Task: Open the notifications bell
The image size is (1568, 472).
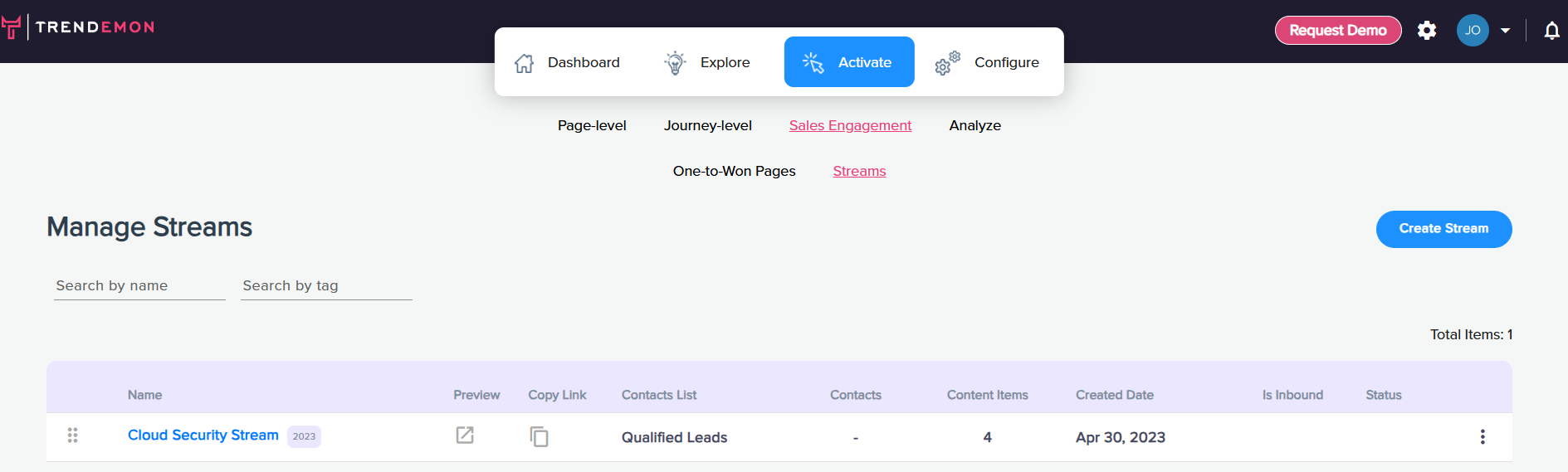Action: 1551,31
